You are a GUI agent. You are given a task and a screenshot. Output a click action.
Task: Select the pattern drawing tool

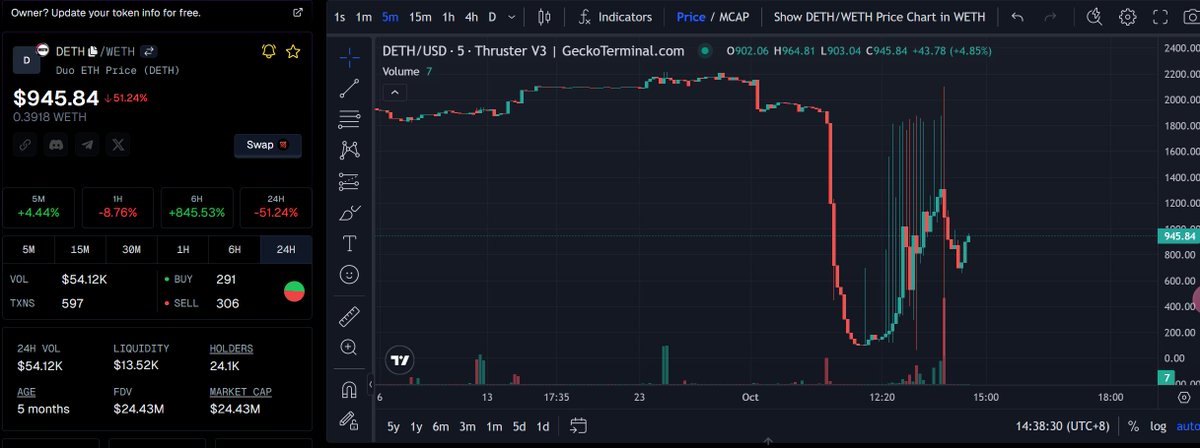[349, 150]
